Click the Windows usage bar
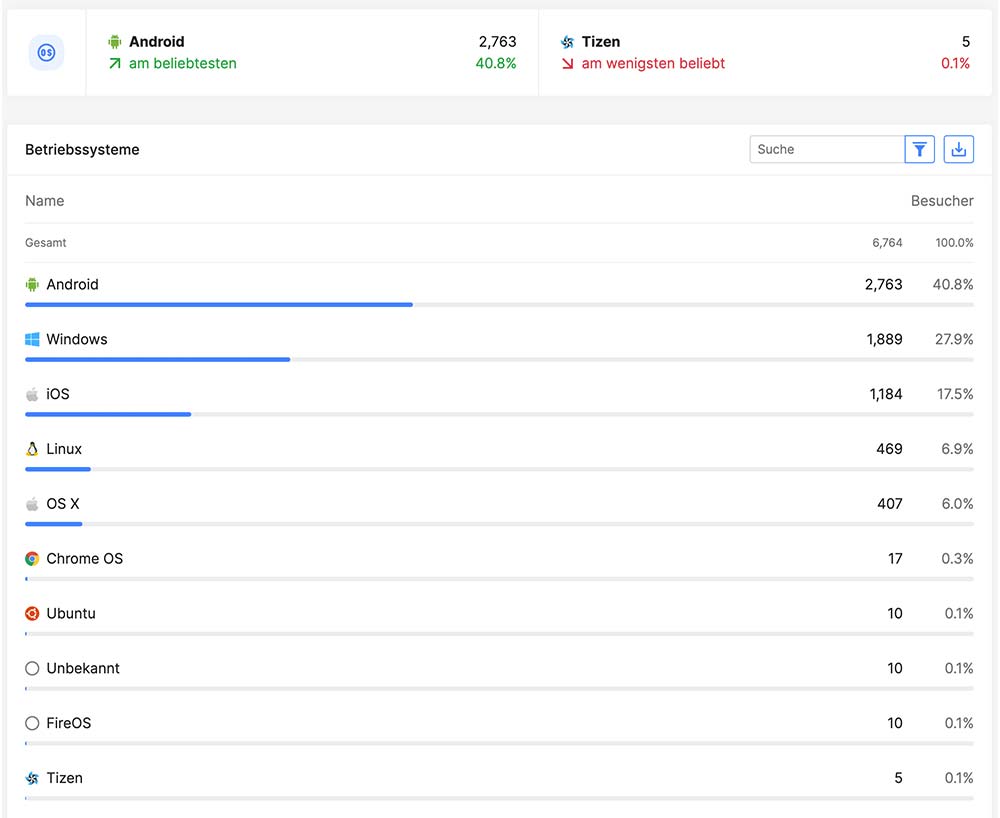 pyautogui.click(x=157, y=359)
